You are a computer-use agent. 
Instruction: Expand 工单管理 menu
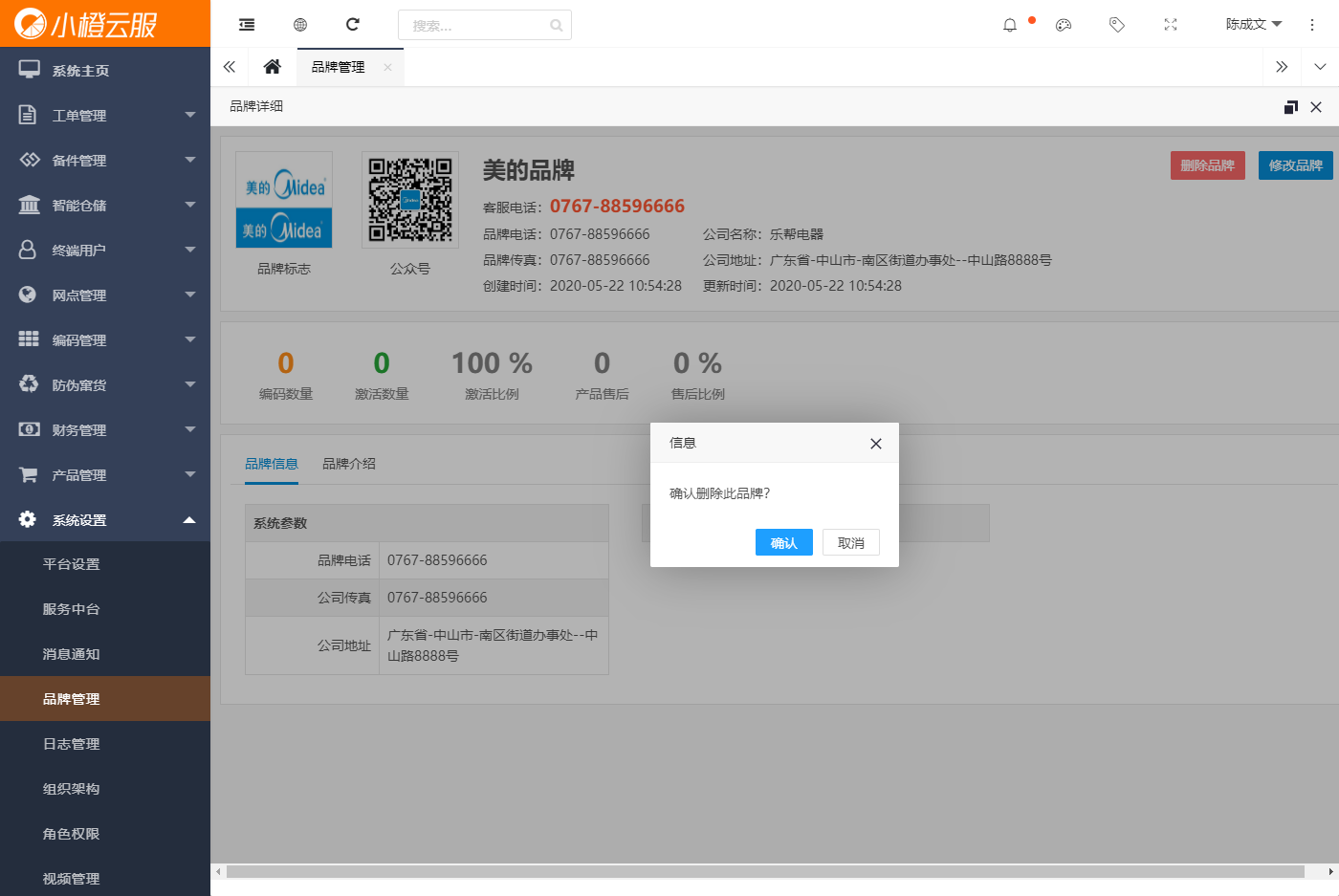click(x=105, y=116)
